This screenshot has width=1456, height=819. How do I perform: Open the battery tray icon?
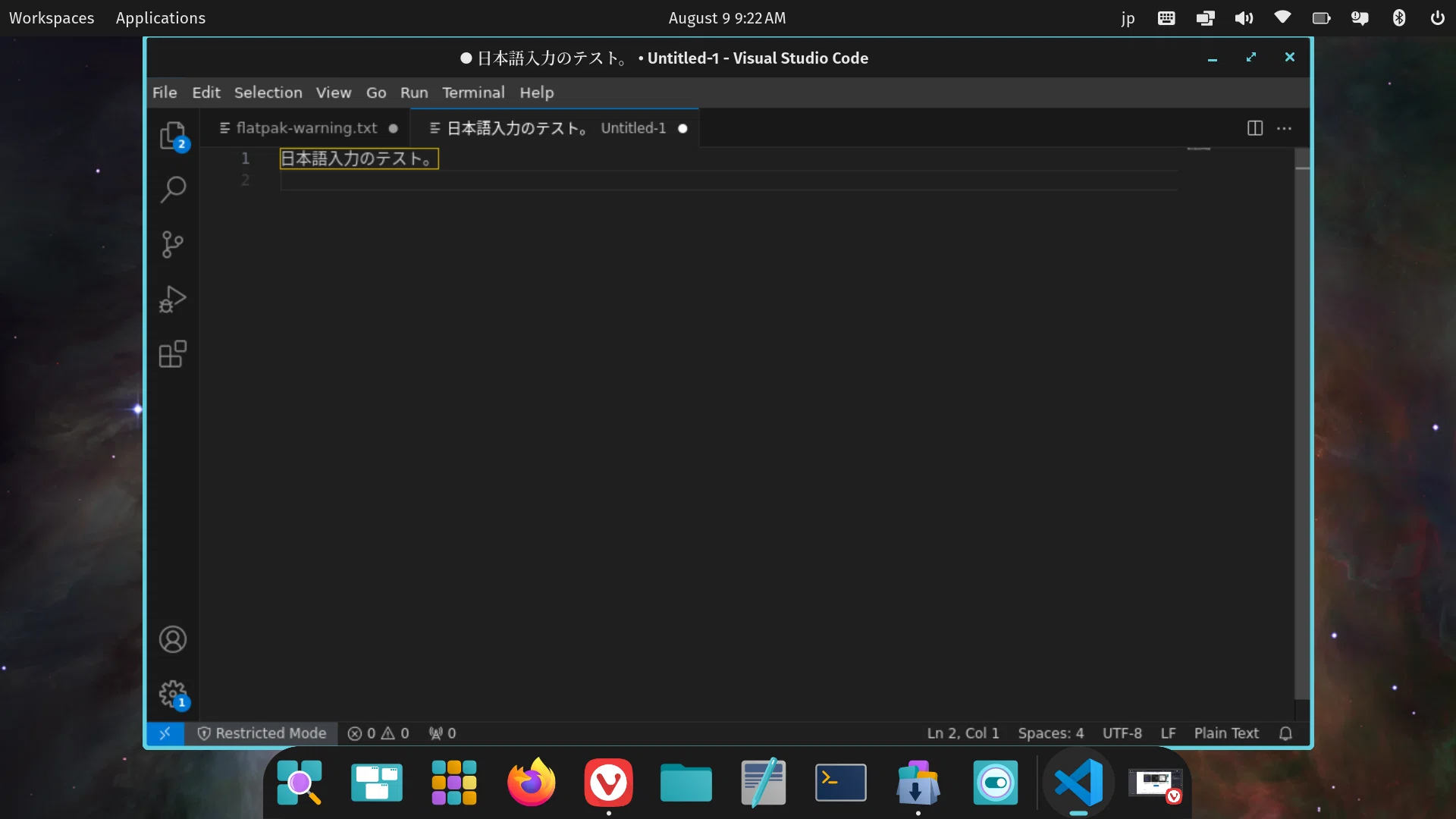pos(1322,18)
